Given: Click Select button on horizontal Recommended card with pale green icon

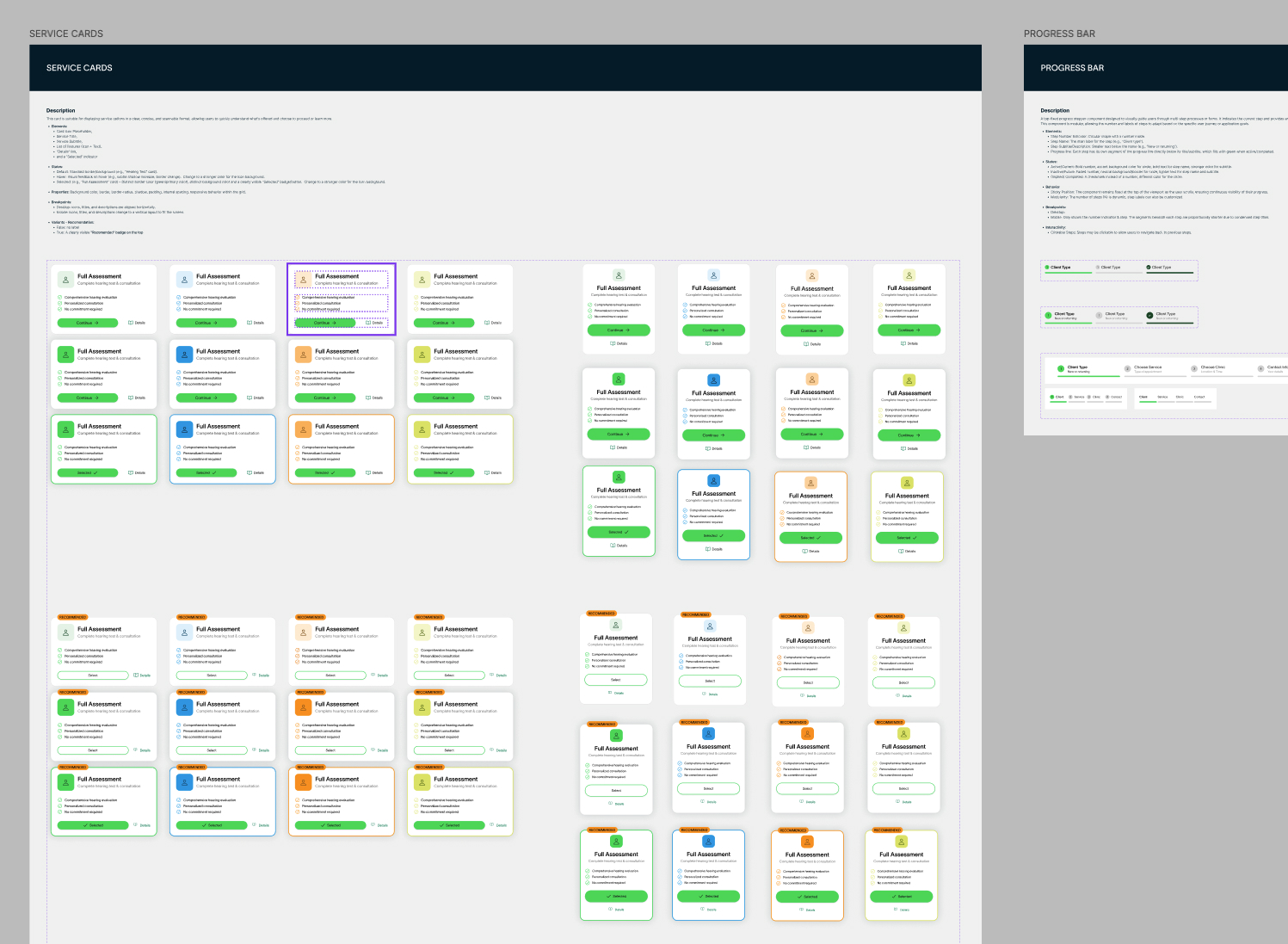Looking at the screenshot, I should click(93, 676).
